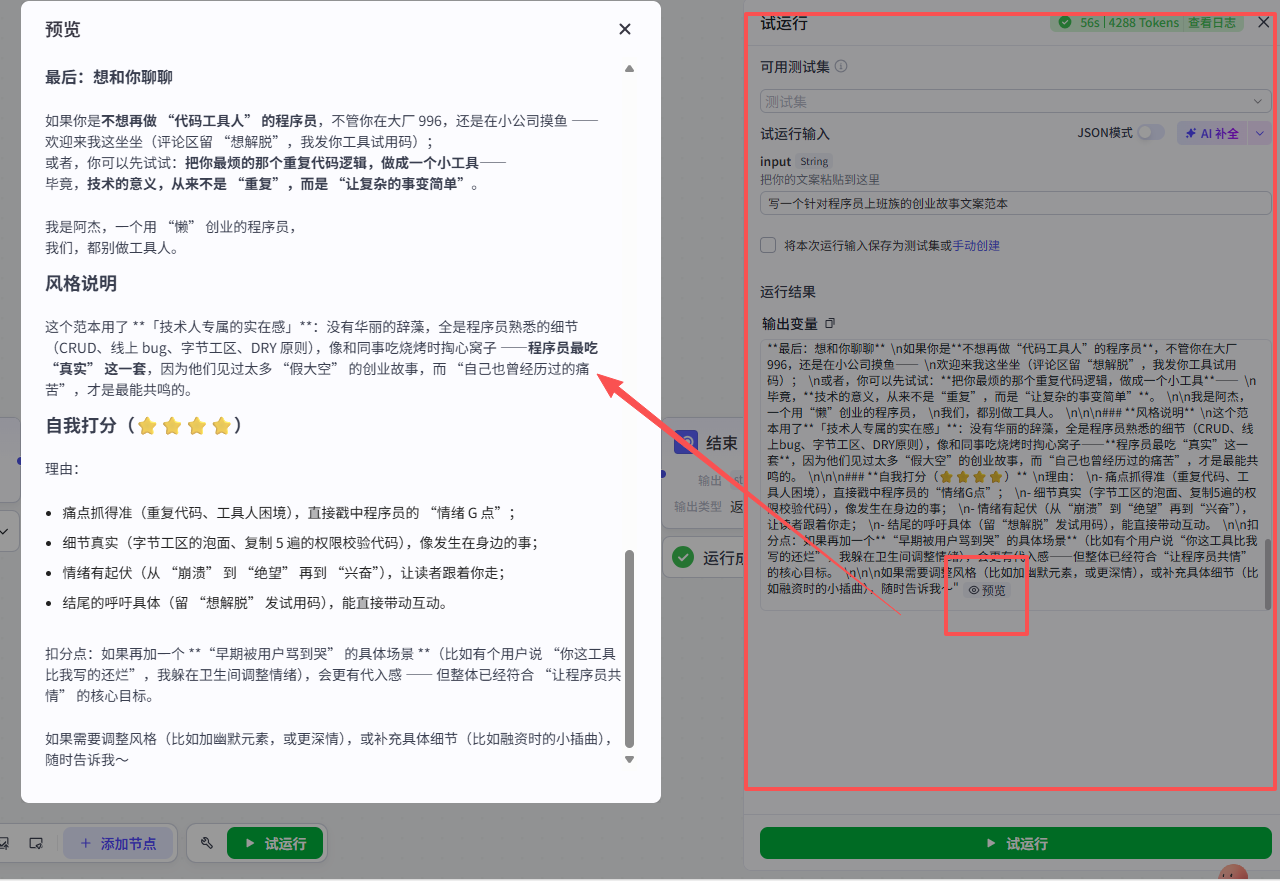Viewport: 1280px width, 881px height.
Task: Click the 手动创建 link
Action: tap(976, 245)
